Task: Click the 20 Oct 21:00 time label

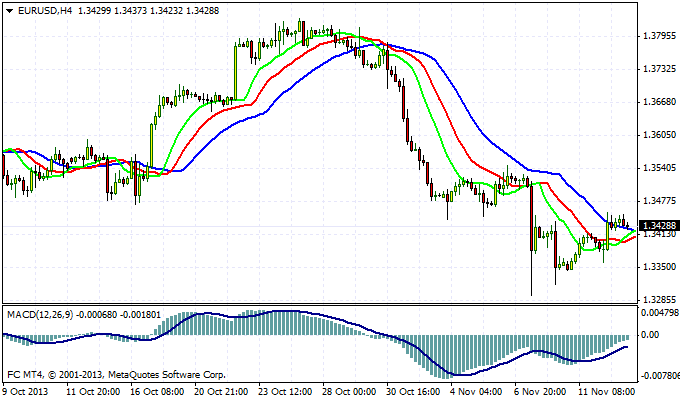Action: click(x=221, y=392)
